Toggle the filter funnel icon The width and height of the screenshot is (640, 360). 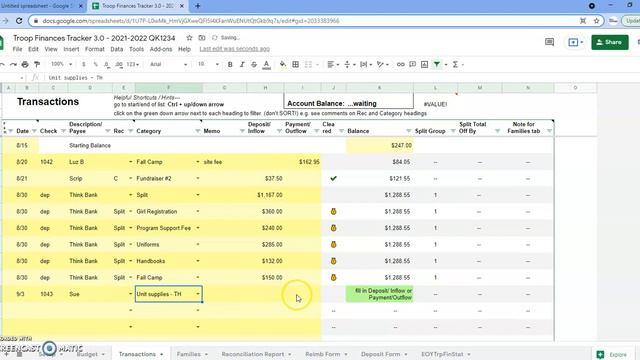click(437, 64)
